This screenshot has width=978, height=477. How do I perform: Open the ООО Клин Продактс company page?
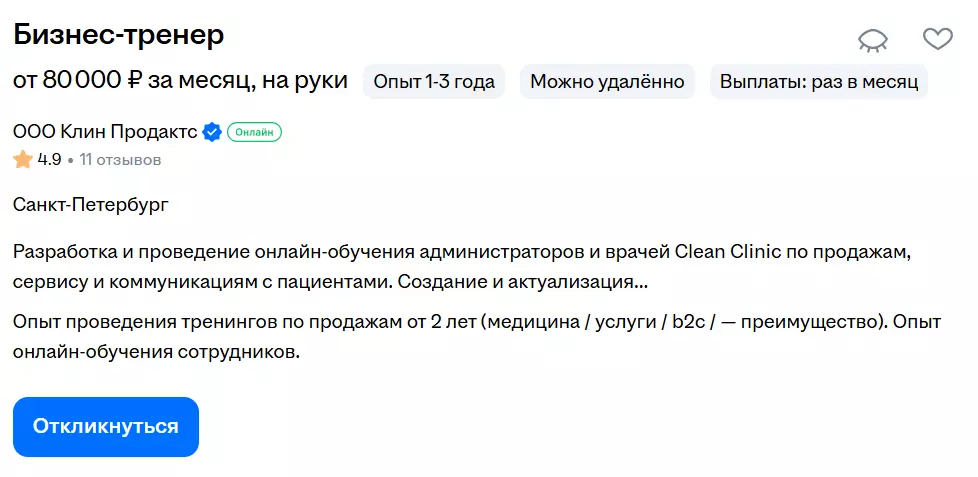pyautogui.click(x=105, y=131)
